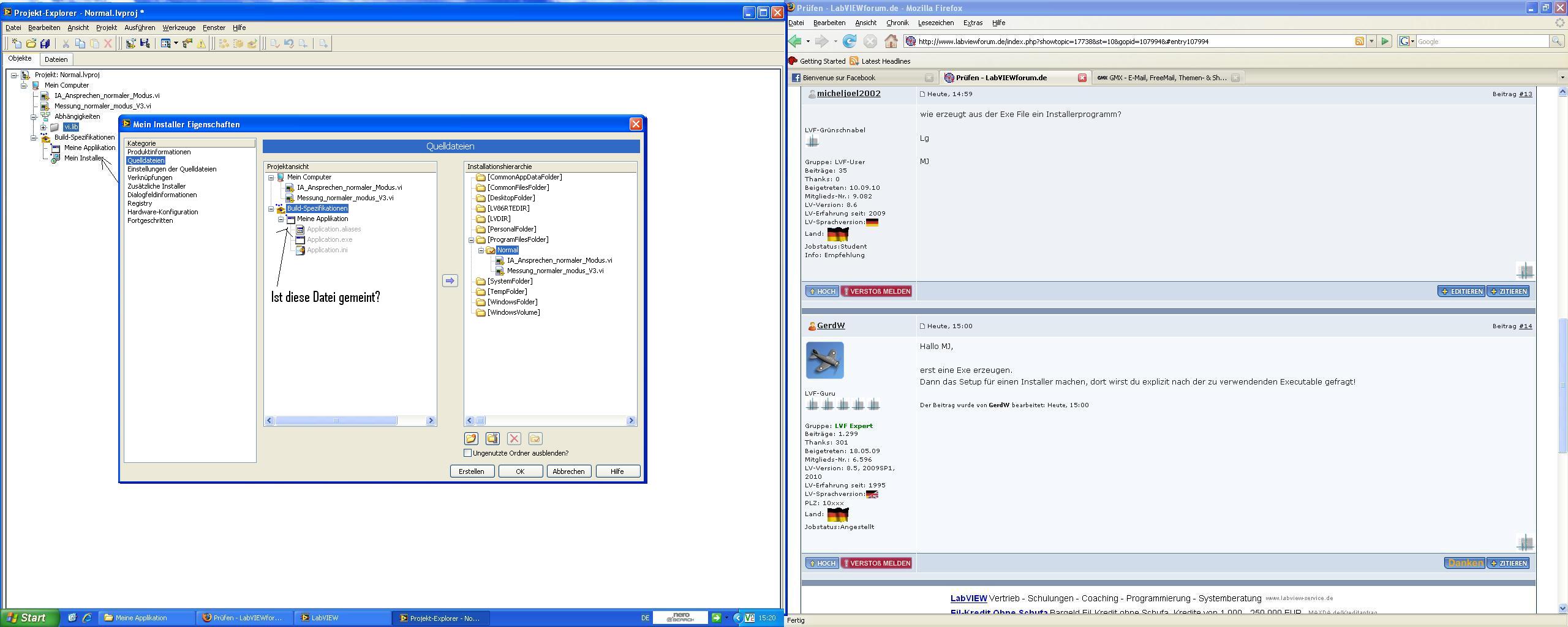Click ZITIEREN on post #13
This screenshot has width=1568, height=627.
[x=1508, y=291]
